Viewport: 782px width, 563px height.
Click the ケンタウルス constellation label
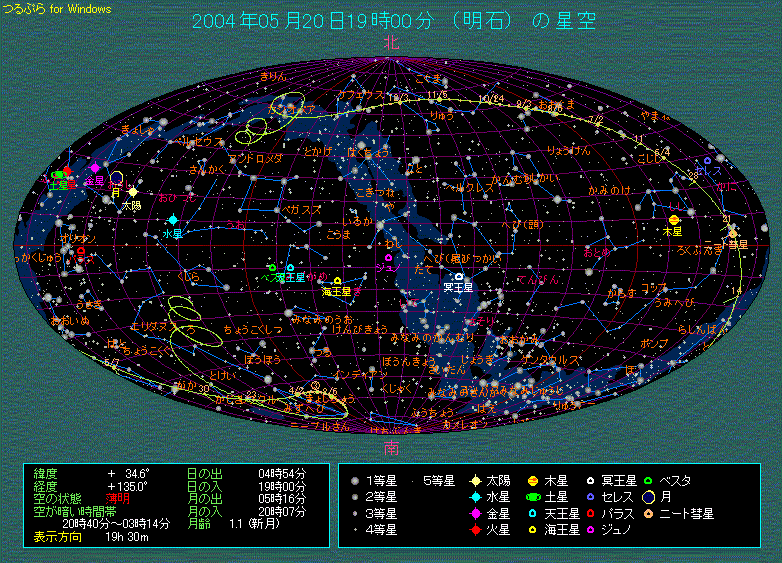549,360
